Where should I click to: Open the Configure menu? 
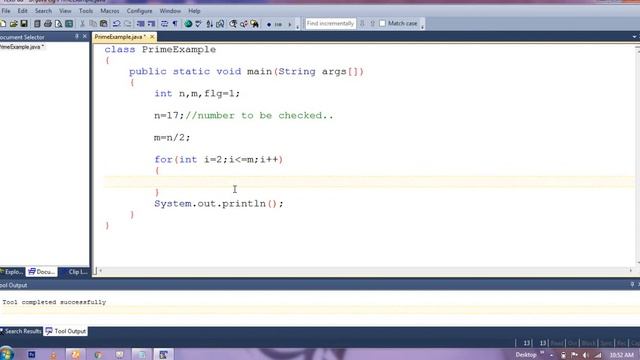(139, 11)
